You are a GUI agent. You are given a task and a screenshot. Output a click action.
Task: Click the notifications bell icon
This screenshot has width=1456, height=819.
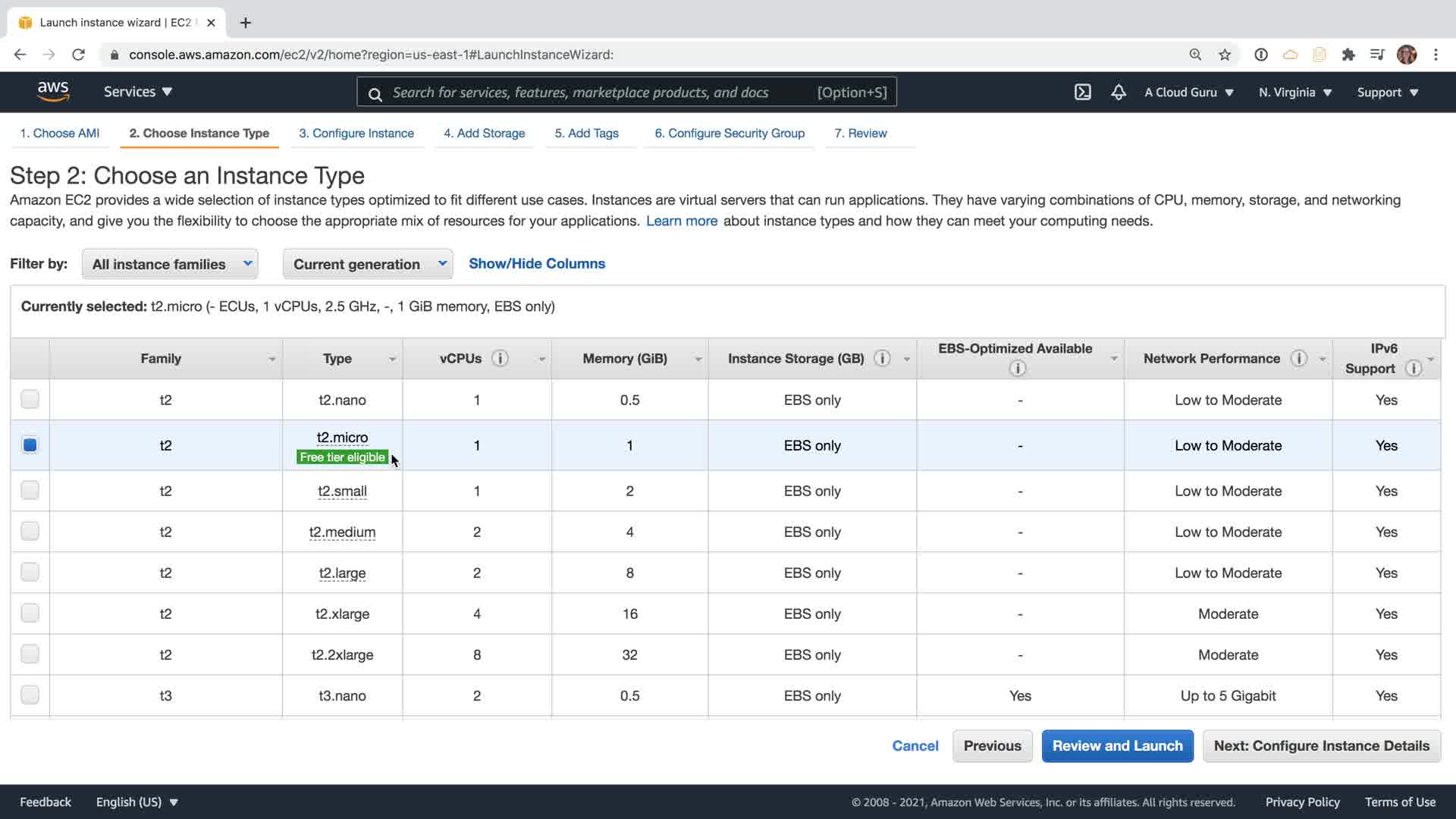pyautogui.click(x=1118, y=92)
